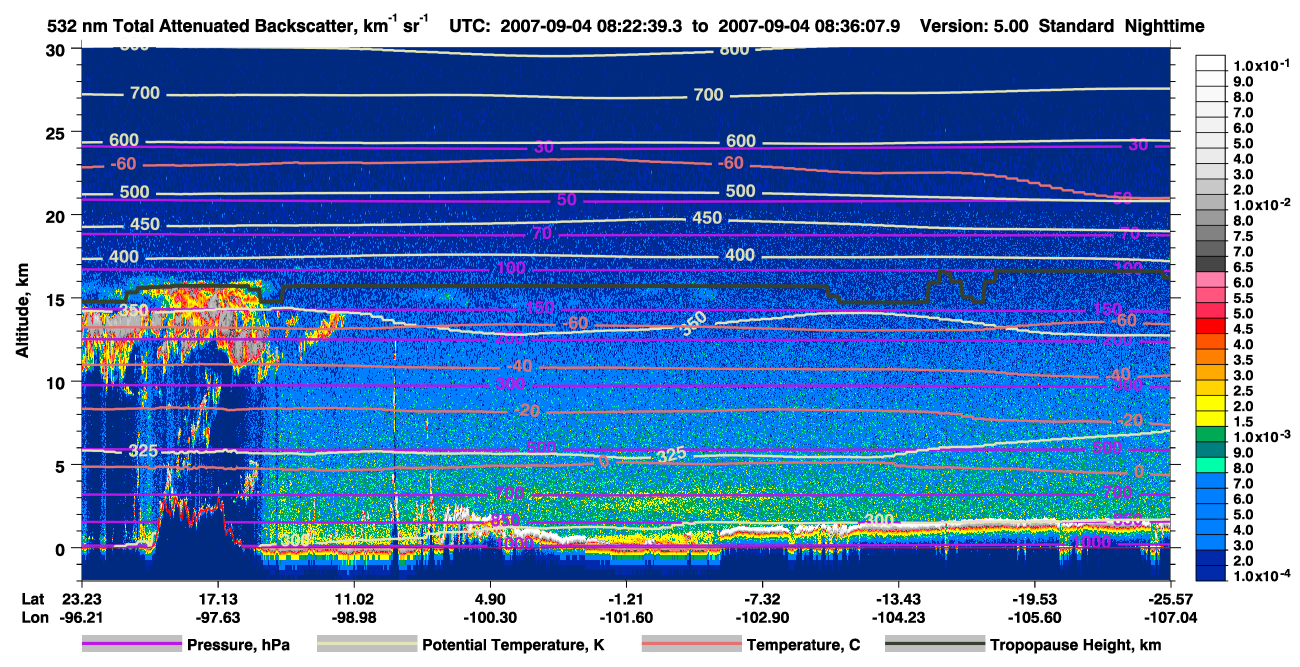Click the '450' potential temperature label at plot center

pyautogui.click(x=707, y=218)
